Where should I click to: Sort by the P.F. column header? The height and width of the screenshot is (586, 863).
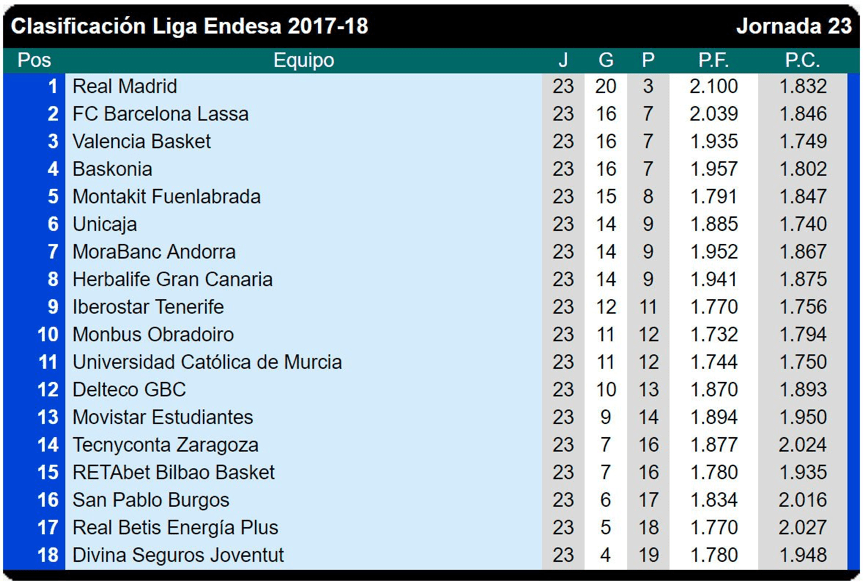click(713, 61)
